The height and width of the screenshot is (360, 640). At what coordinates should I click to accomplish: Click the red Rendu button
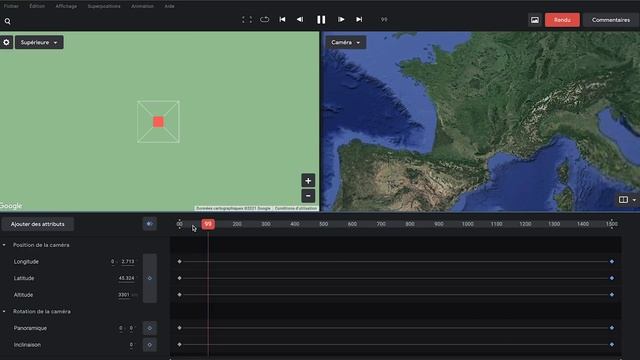(x=562, y=20)
